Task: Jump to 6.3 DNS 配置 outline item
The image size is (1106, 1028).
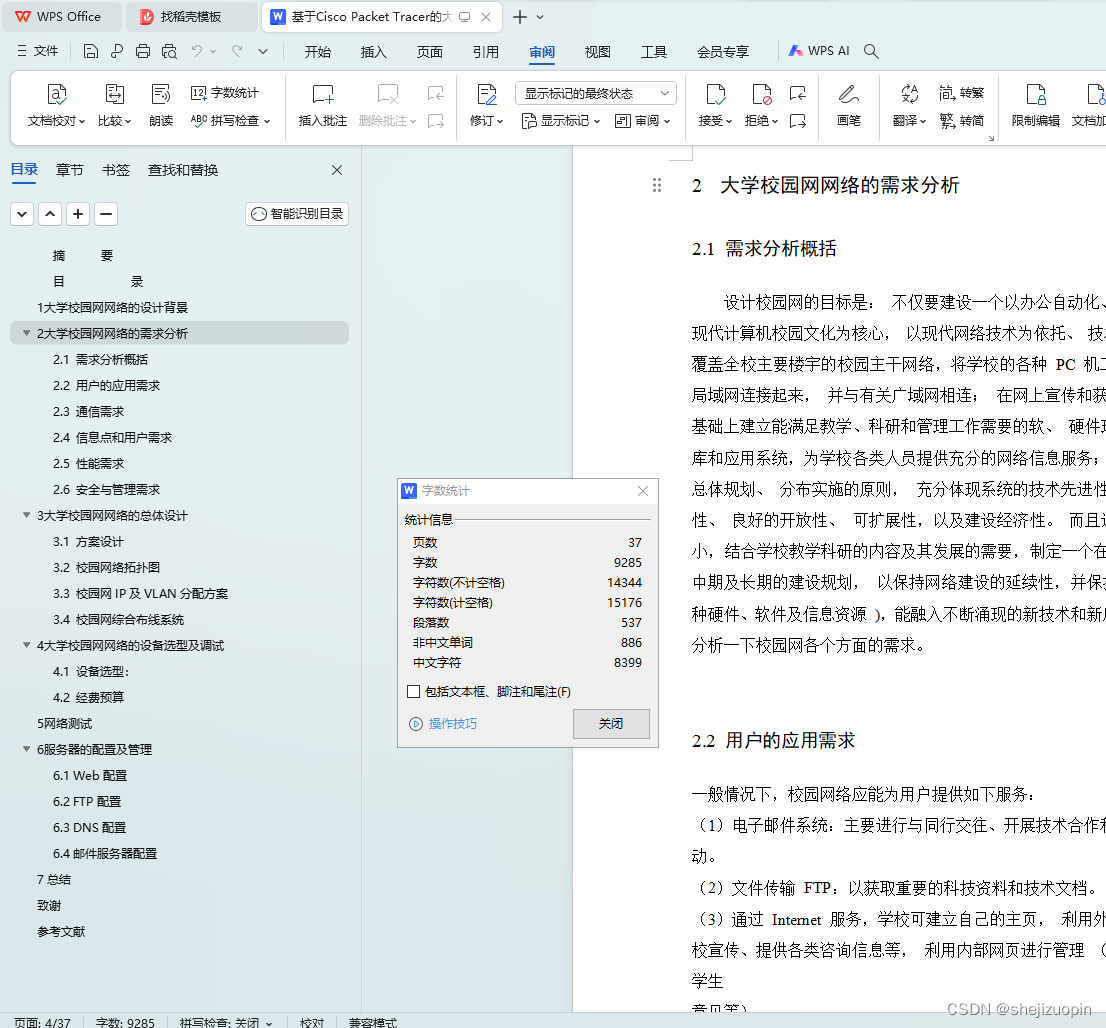Action: (90, 827)
